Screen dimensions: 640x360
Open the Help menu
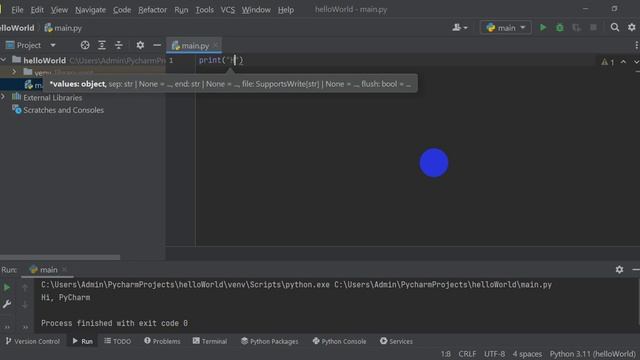286,9
